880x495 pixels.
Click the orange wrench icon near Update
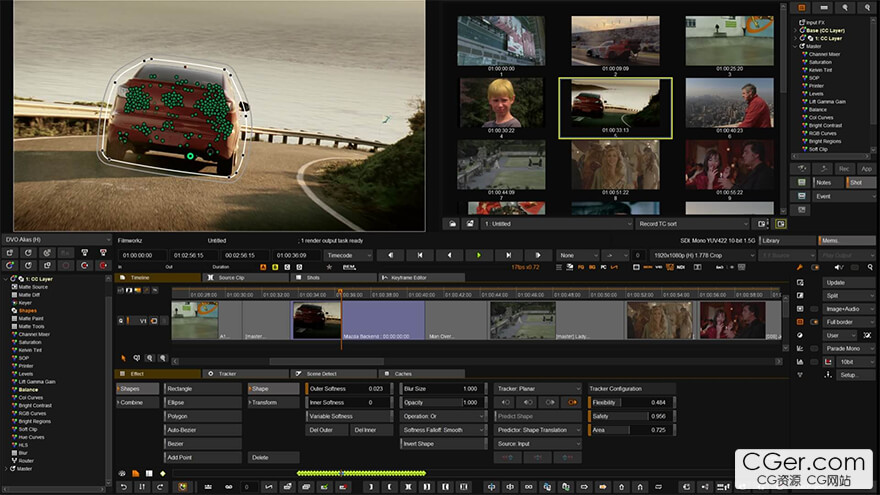800,268
